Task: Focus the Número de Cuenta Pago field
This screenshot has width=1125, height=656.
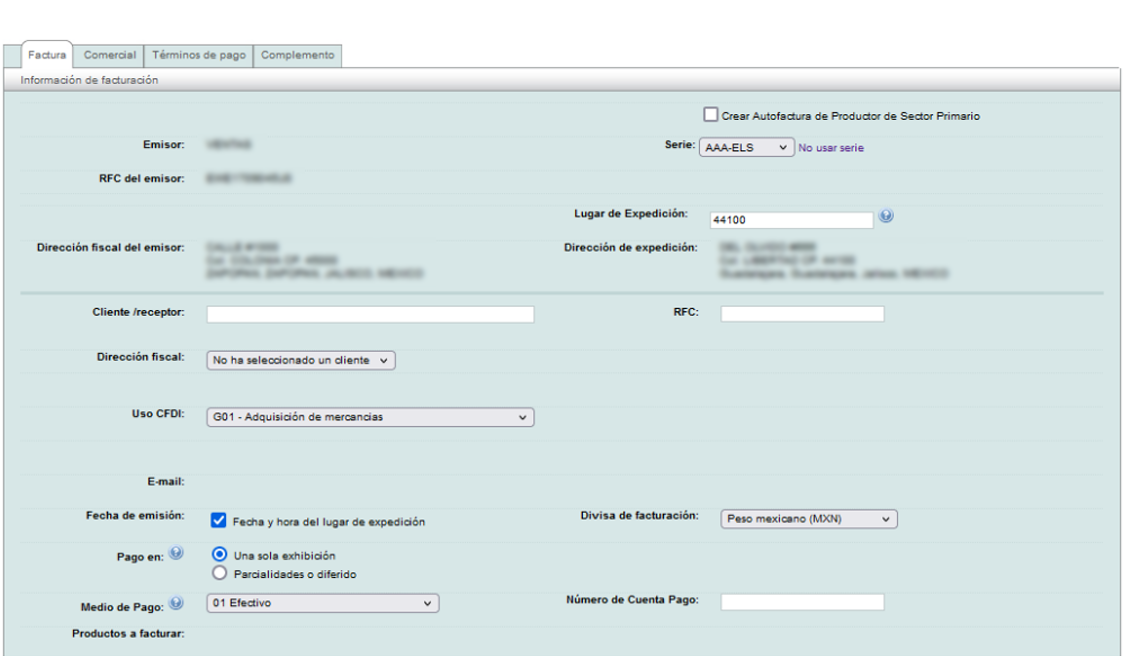Action: coord(802,602)
